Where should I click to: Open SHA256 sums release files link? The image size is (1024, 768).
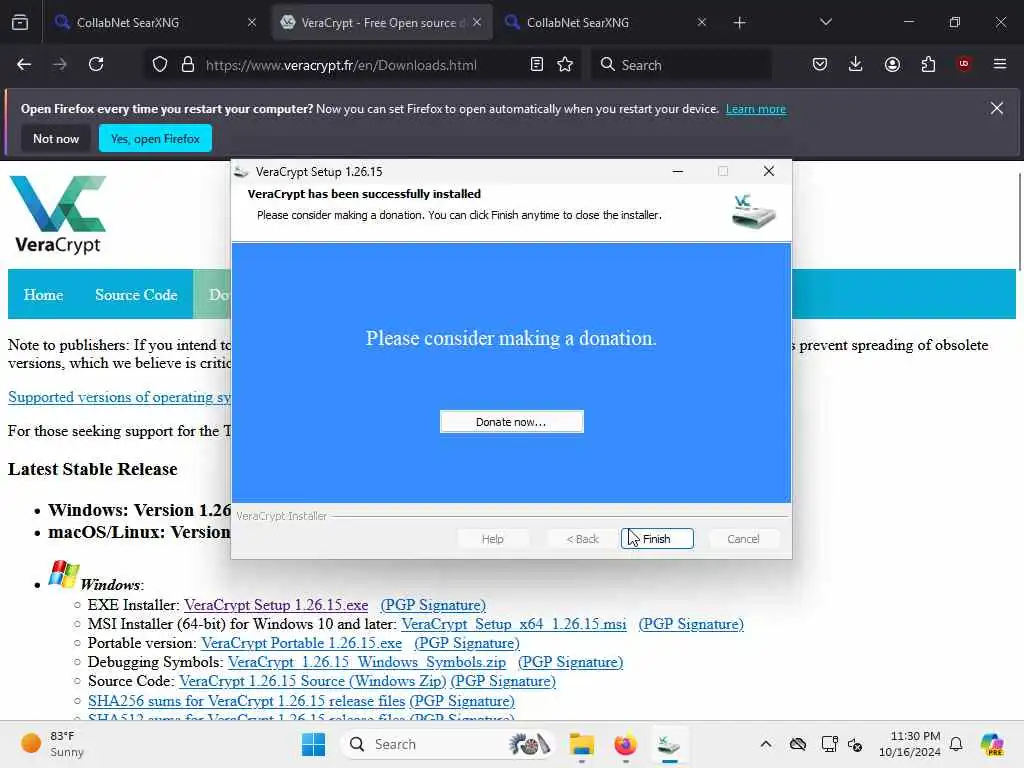pyautogui.click(x=247, y=701)
